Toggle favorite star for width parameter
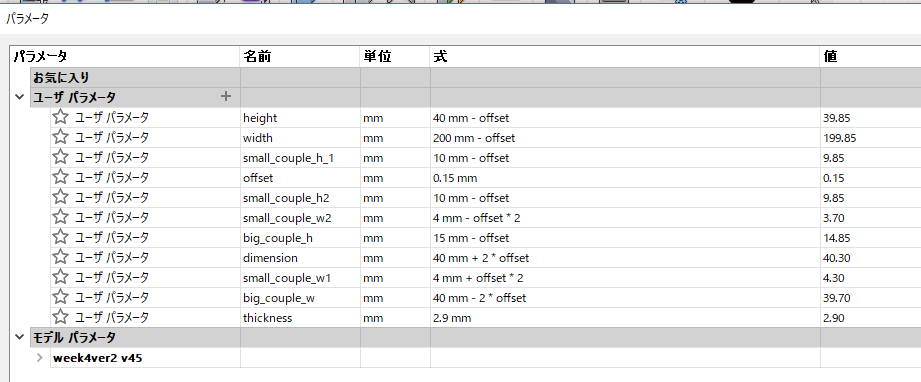The height and width of the screenshot is (382, 921). tap(60, 137)
